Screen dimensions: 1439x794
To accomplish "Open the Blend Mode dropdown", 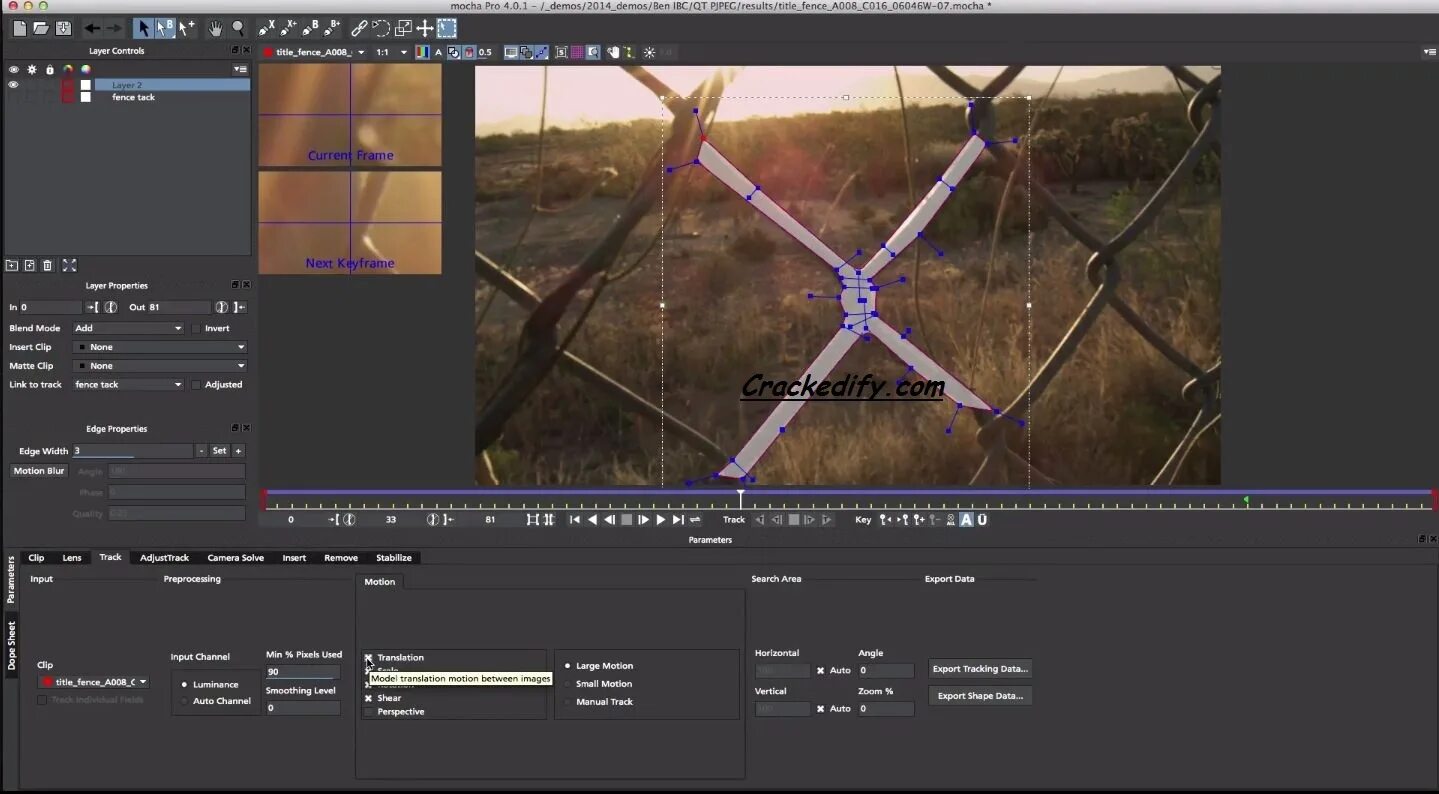I will pos(128,328).
